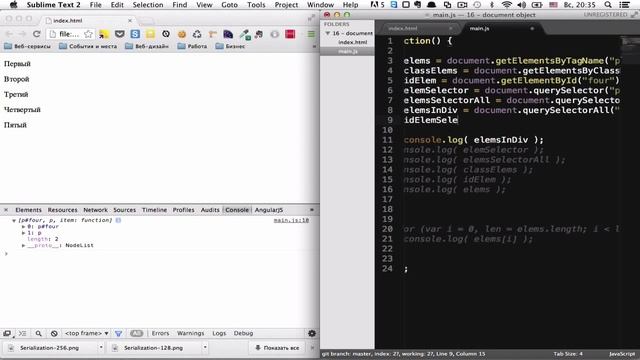Show options for Serialization-128.png download
This screenshot has height=360, width=640.
tap(205, 348)
